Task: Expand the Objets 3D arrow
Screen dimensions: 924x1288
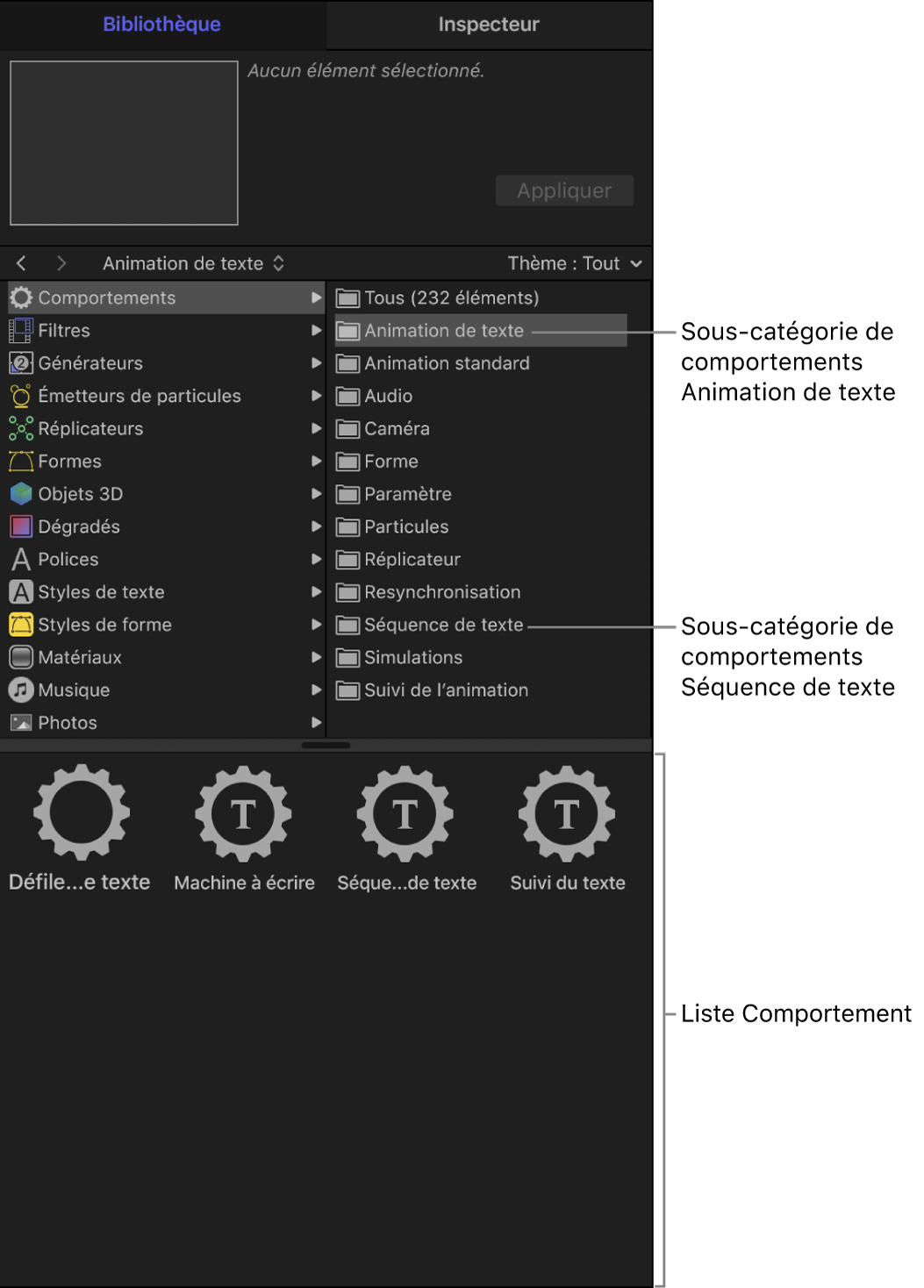Action: (x=316, y=494)
